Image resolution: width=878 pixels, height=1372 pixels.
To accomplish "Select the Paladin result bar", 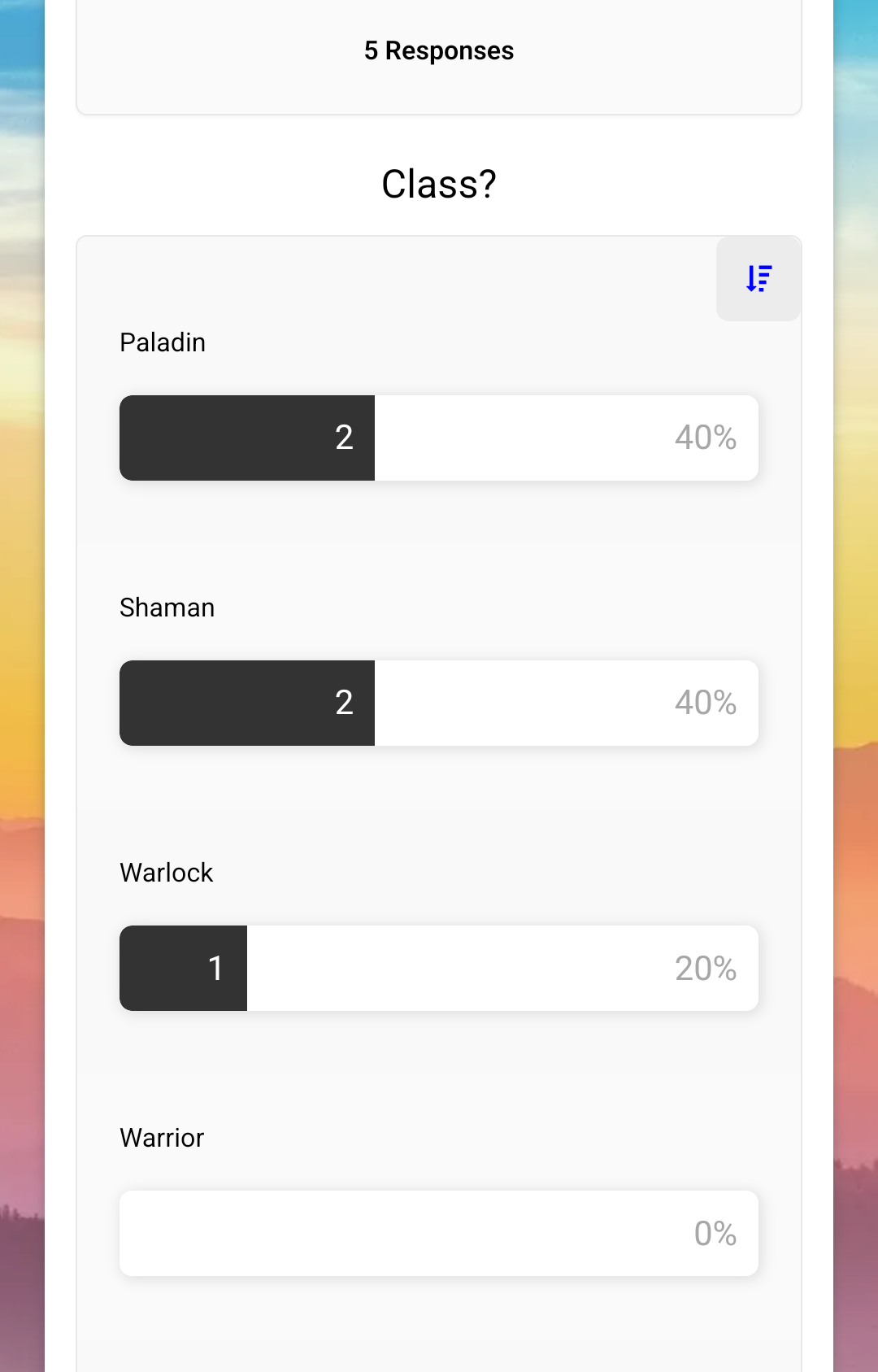I will click(x=439, y=438).
